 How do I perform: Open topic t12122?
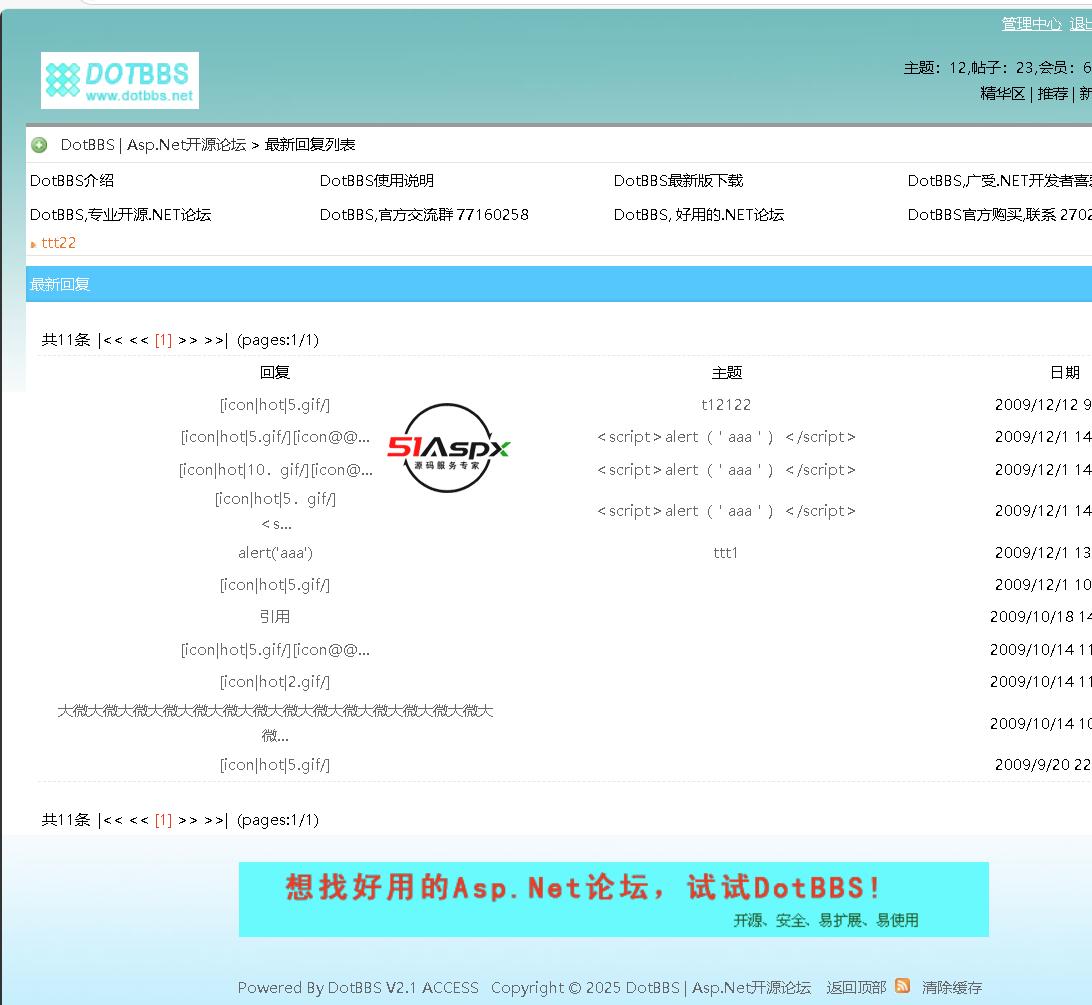tap(726, 405)
